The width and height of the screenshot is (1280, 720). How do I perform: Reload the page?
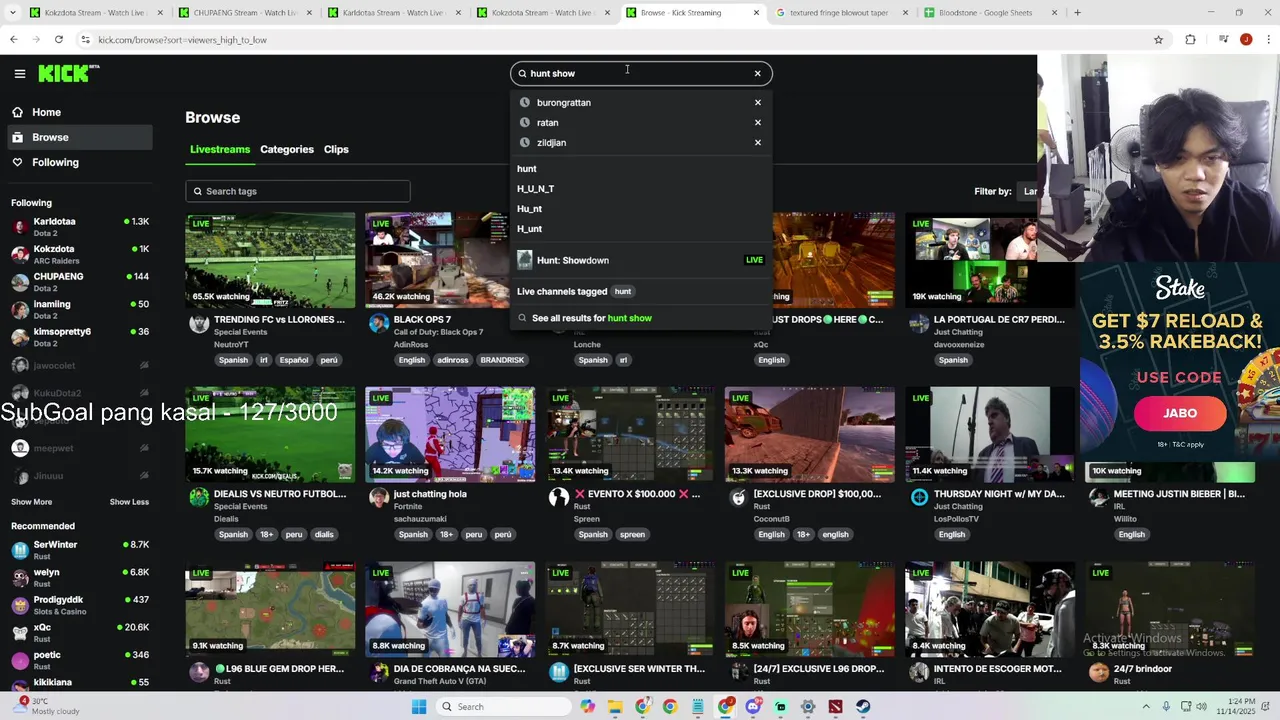(59, 39)
